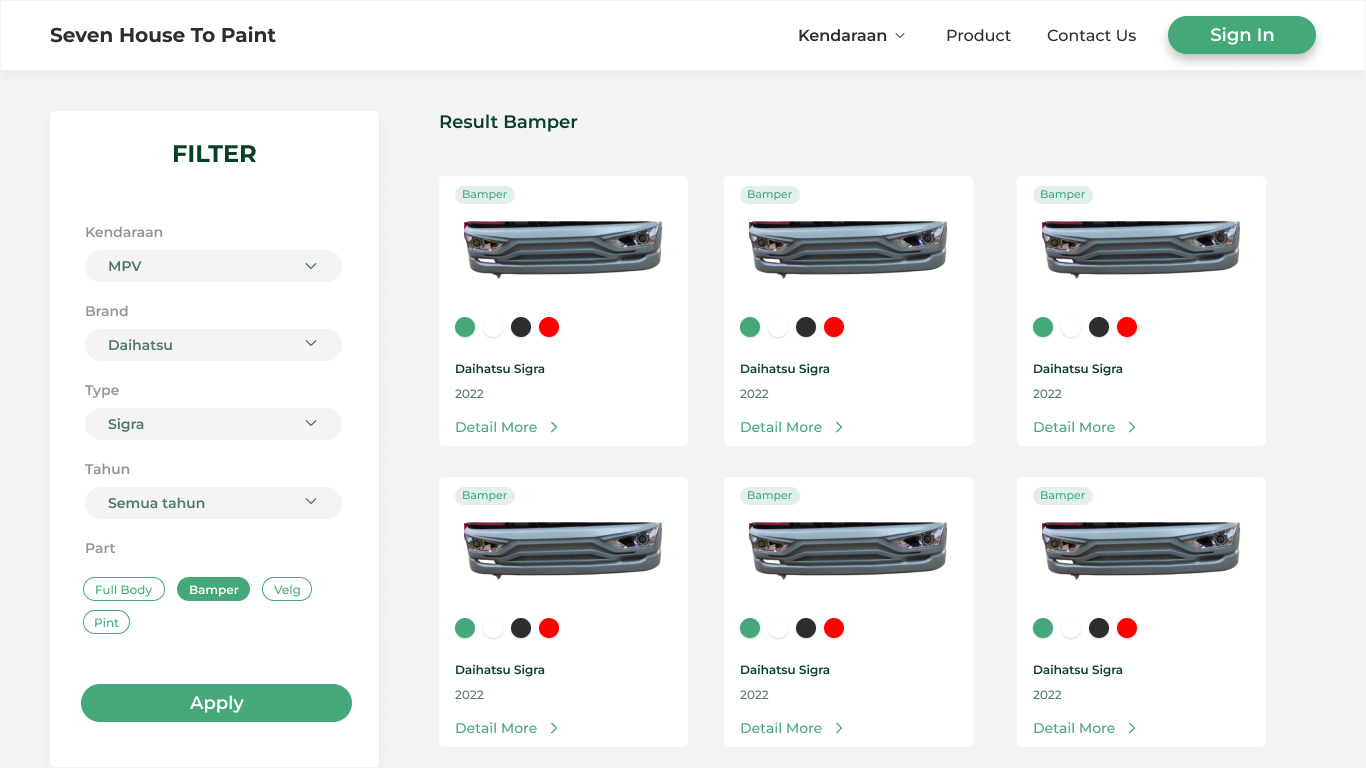The image size is (1366, 768).
Task: Pick green color on bottom-row first card
Action: click(465, 628)
